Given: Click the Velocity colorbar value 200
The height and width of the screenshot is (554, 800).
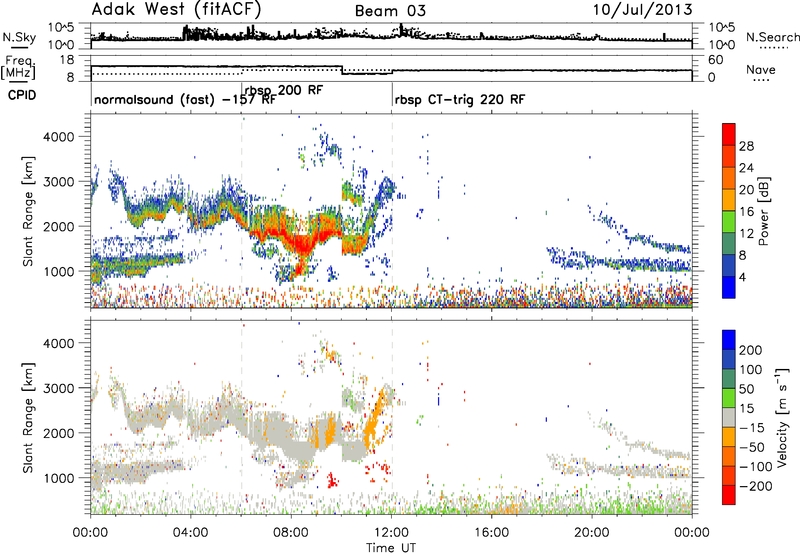Looking at the screenshot, I should (x=751, y=350).
